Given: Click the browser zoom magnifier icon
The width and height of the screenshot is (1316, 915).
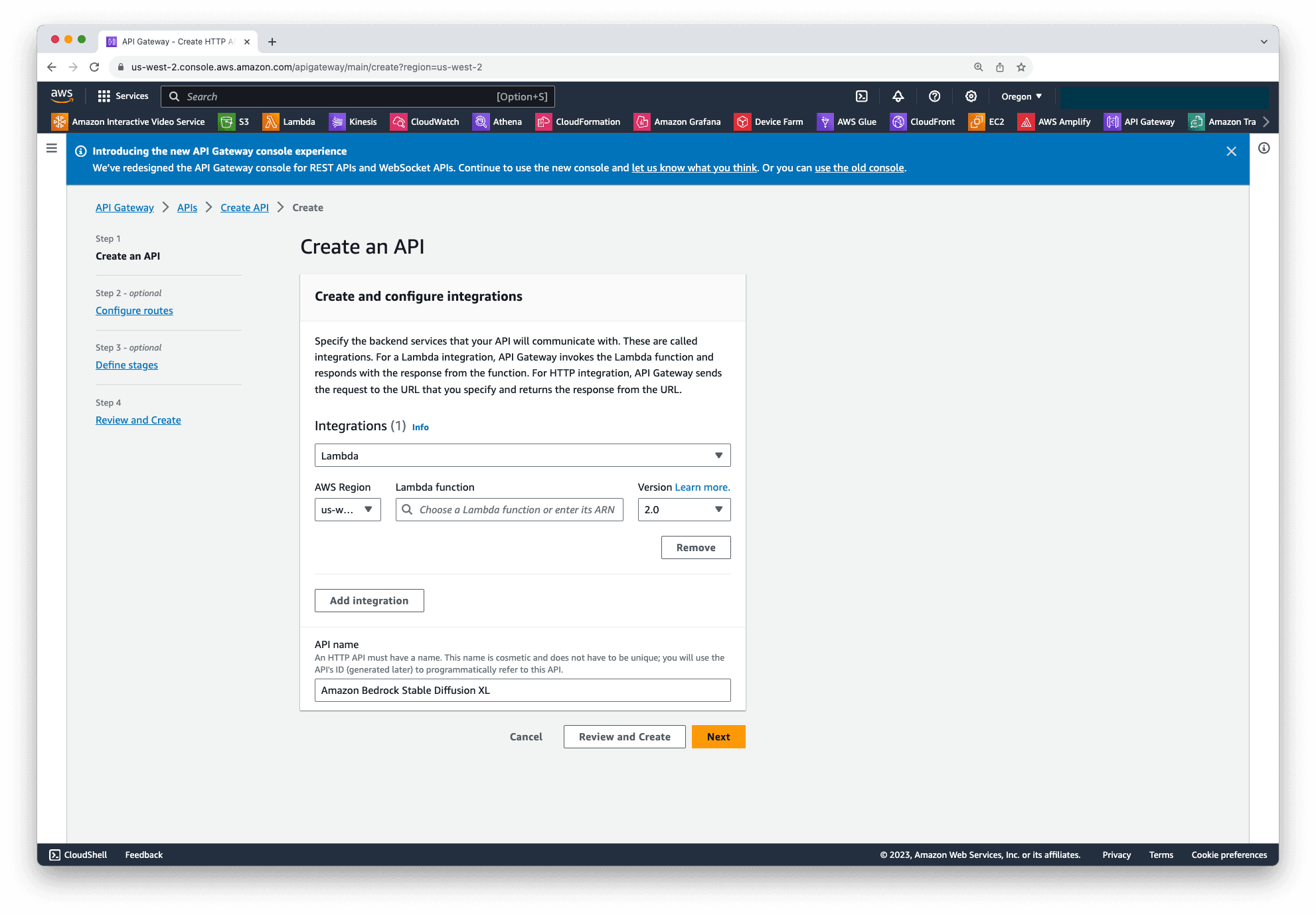Looking at the screenshot, I should 979,67.
